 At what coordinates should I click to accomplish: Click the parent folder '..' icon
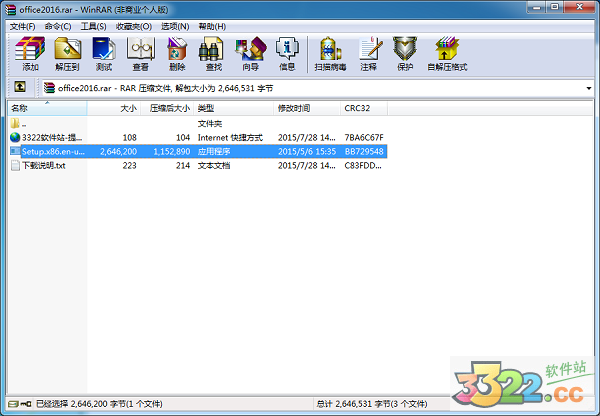15,123
